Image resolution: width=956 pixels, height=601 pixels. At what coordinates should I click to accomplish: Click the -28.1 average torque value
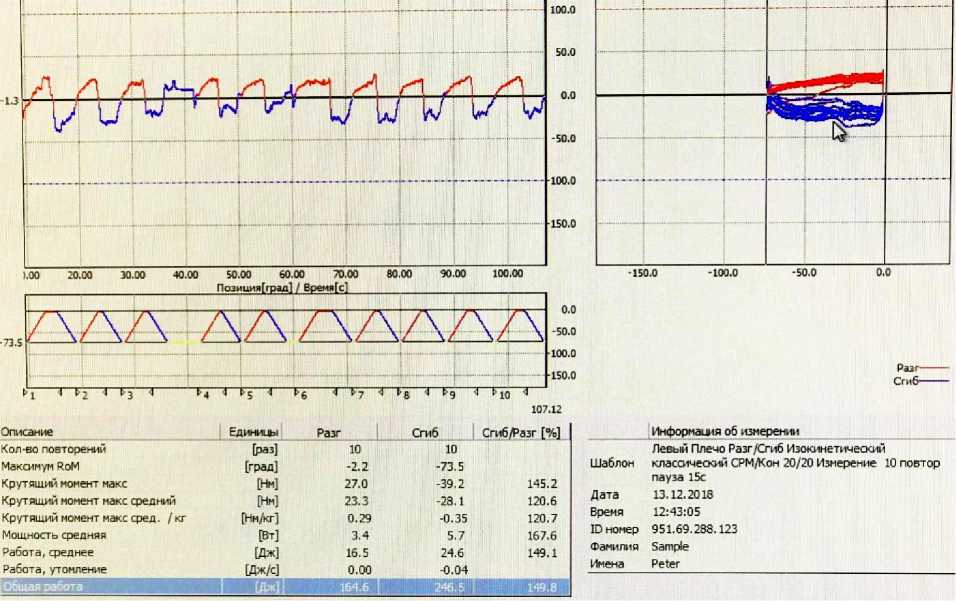pos(452,501)
